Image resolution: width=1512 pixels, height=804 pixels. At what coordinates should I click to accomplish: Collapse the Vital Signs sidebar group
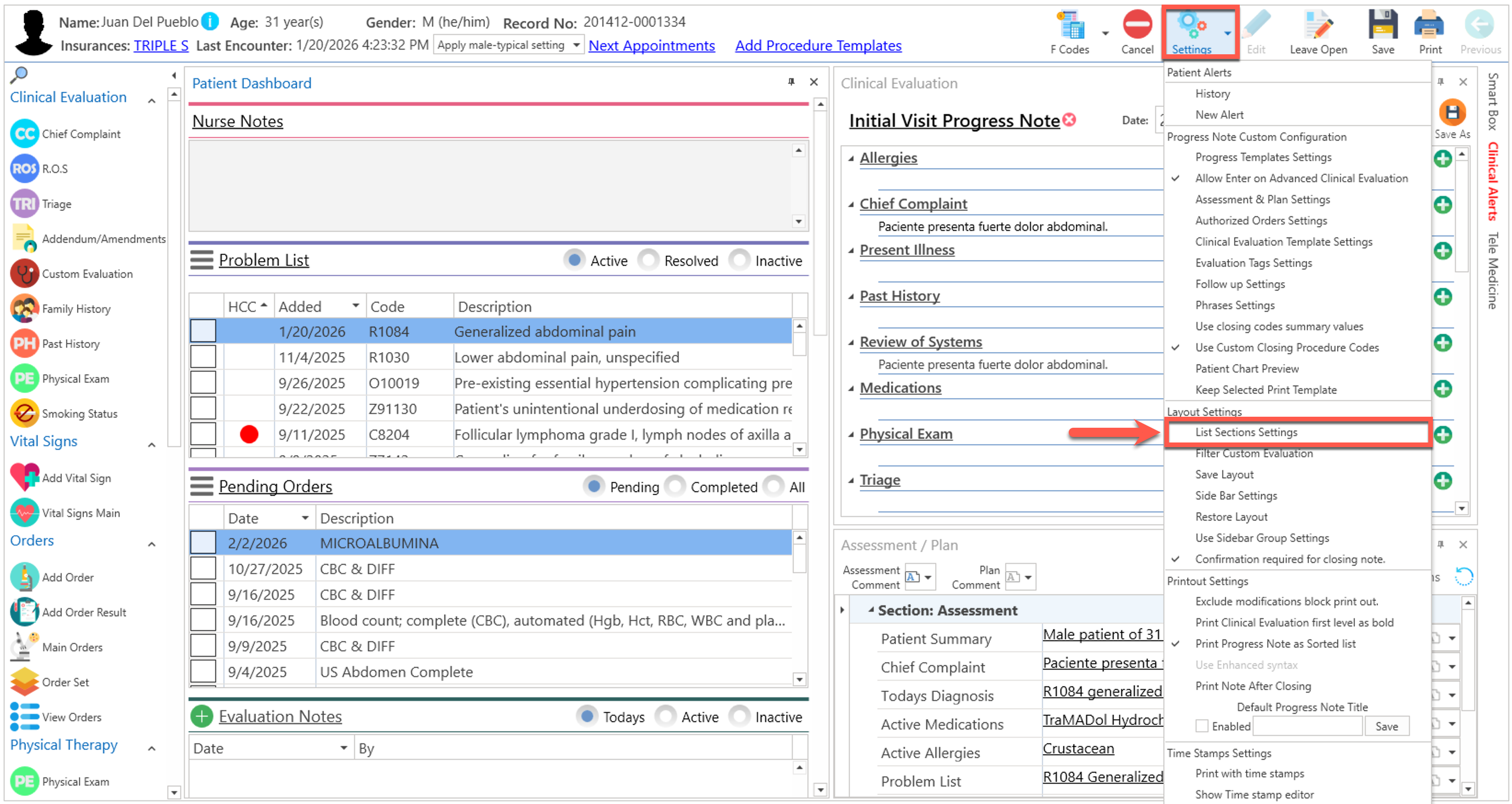pos(152,445)
